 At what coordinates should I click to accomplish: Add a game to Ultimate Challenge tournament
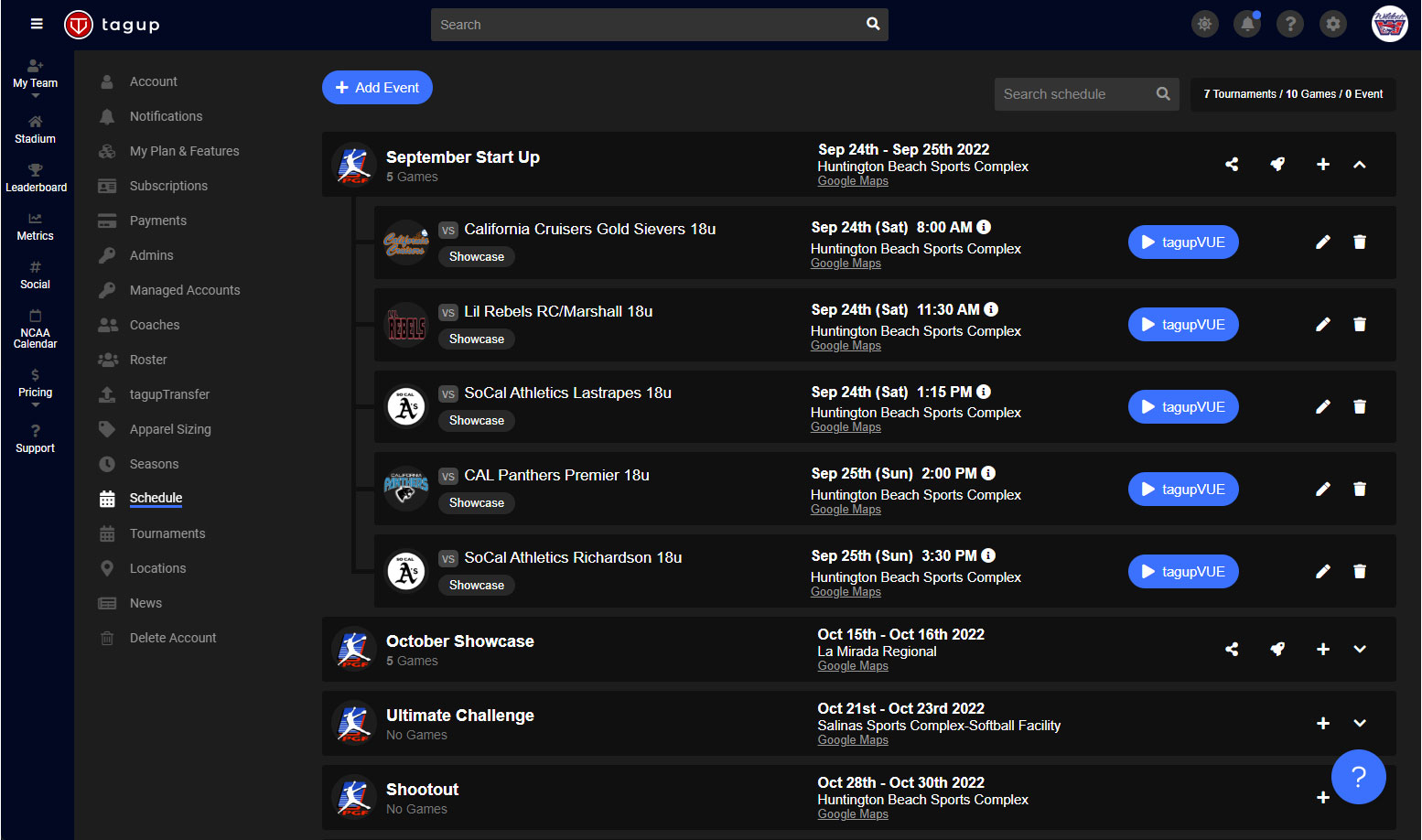1322,724
